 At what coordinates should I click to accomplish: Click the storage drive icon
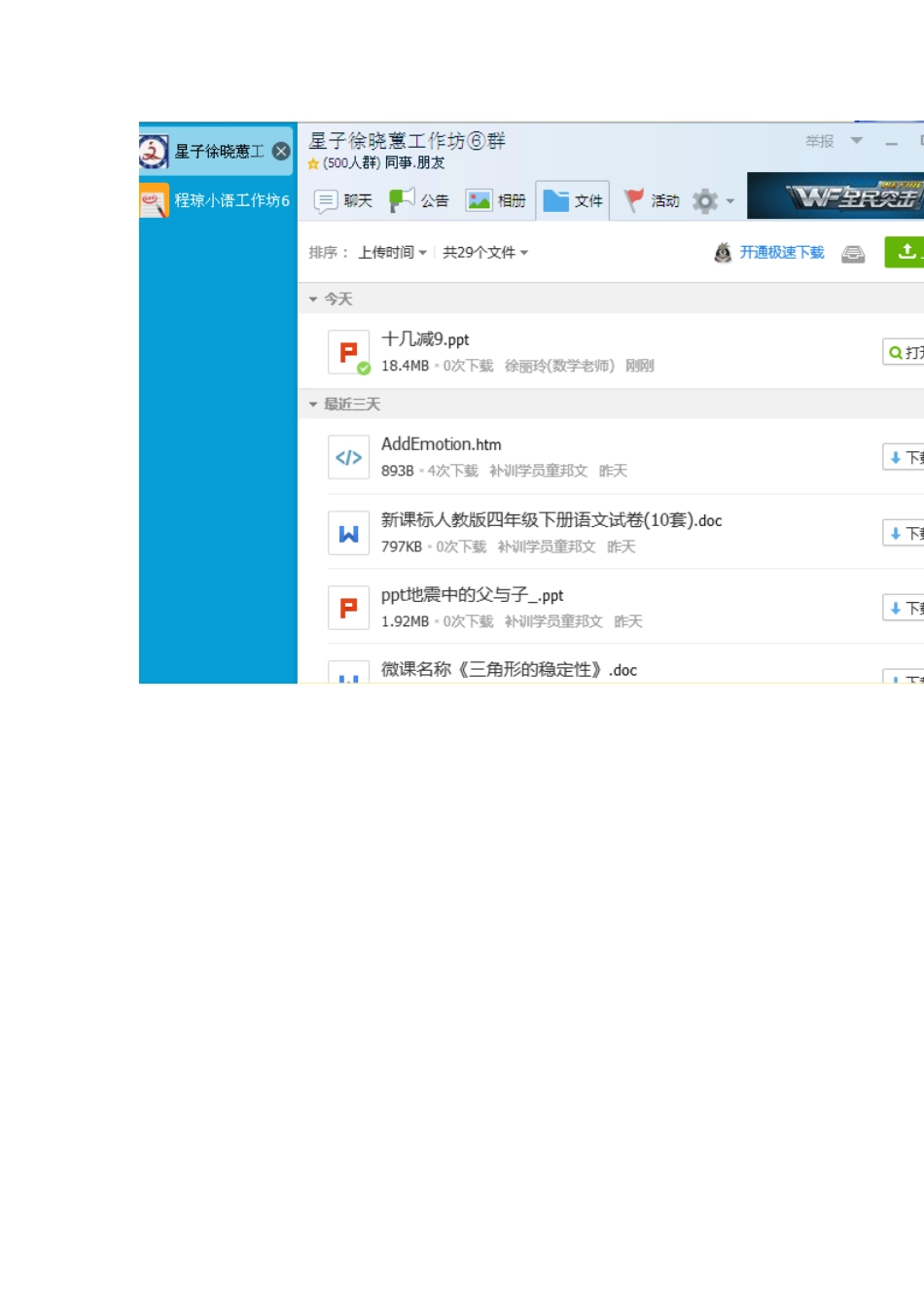coord(853,254)
